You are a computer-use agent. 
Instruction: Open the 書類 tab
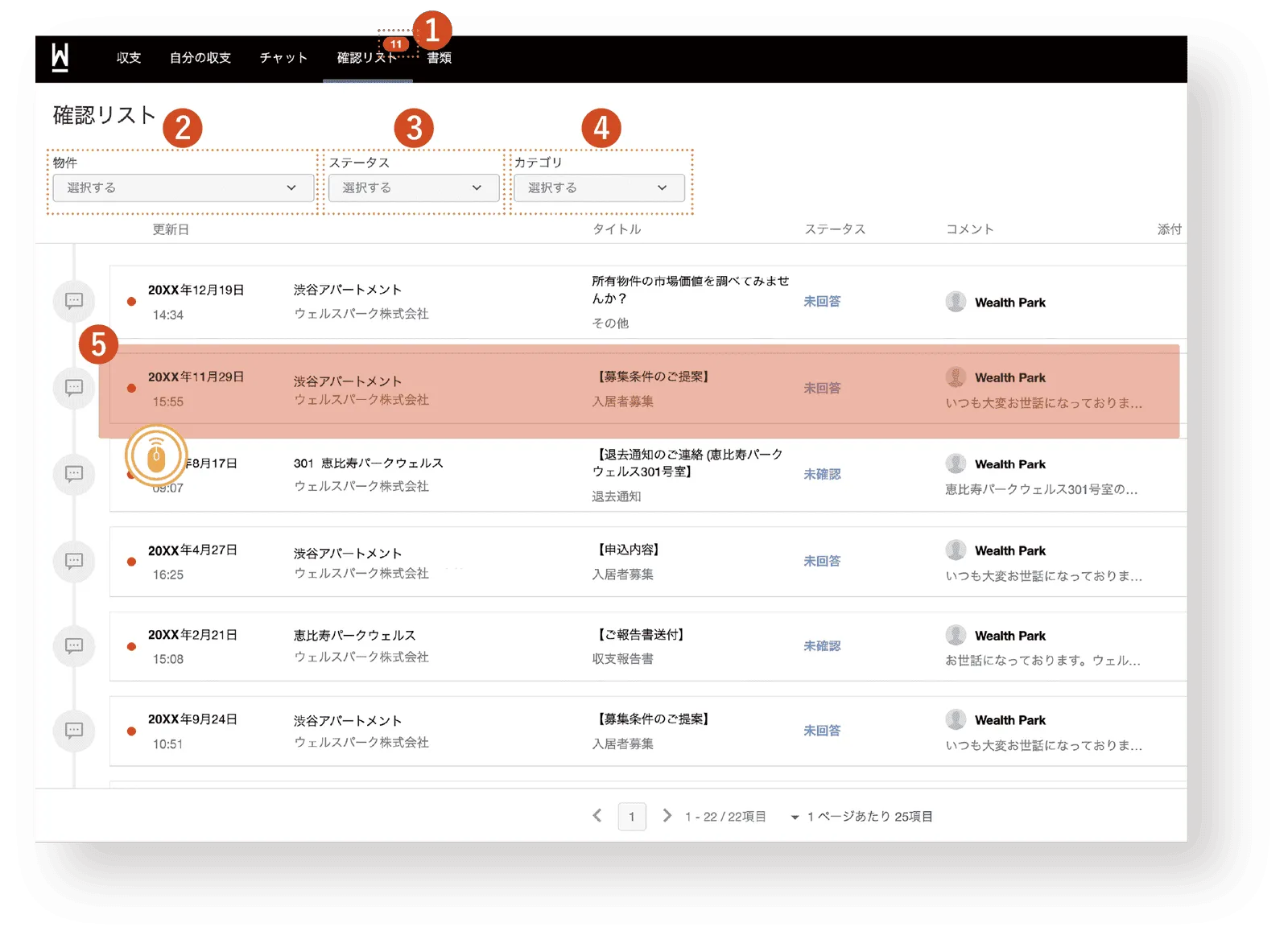(440, 58)
